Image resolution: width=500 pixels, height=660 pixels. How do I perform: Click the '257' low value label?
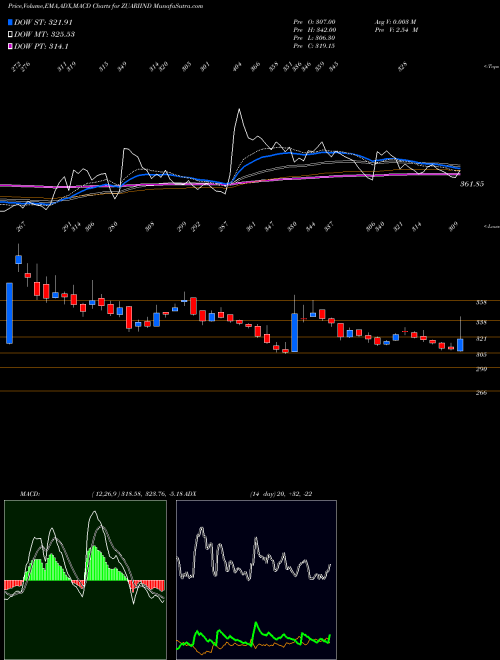(x=223, y=227)
